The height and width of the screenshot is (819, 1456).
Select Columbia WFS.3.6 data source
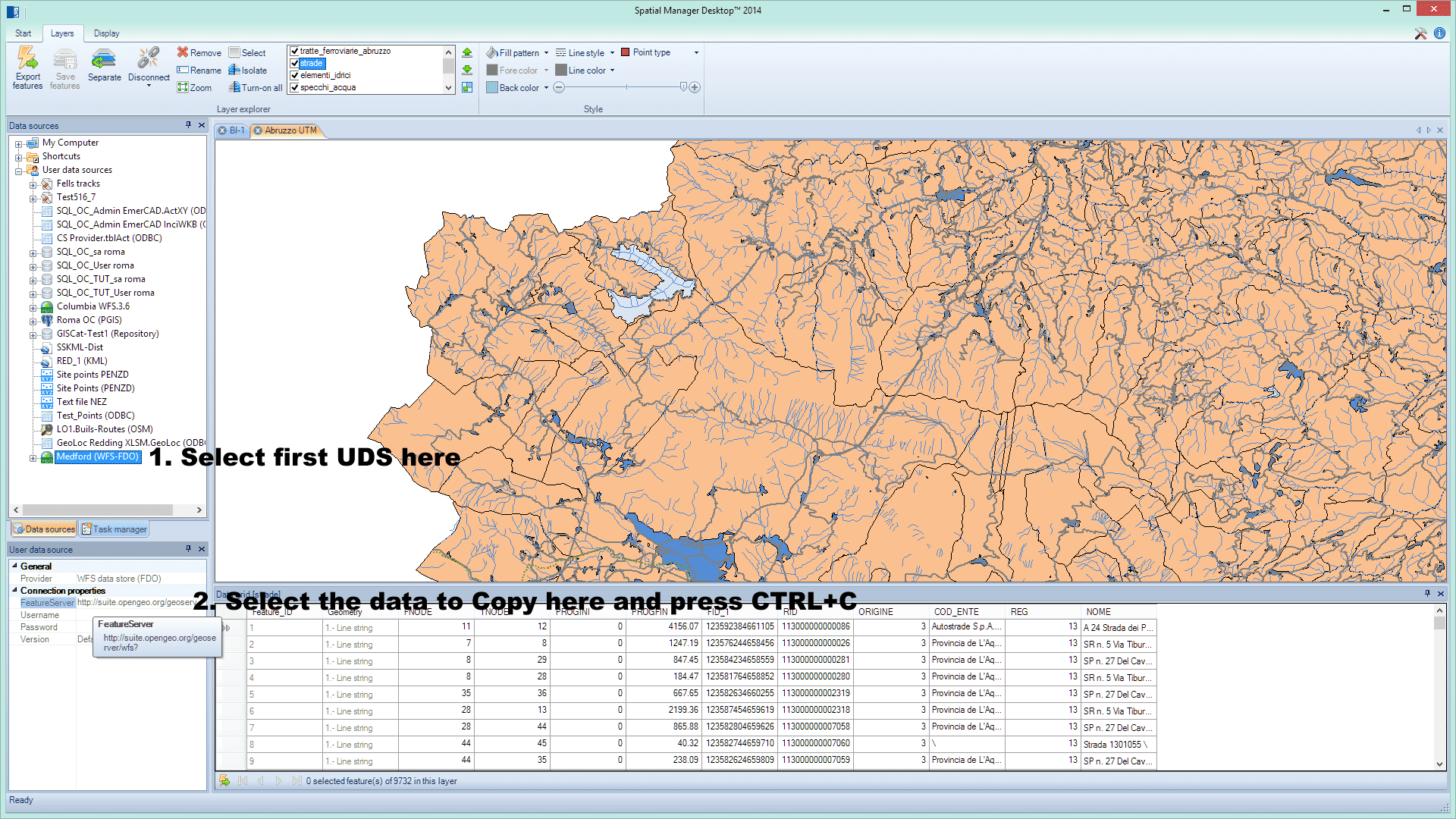click(93, 306)
